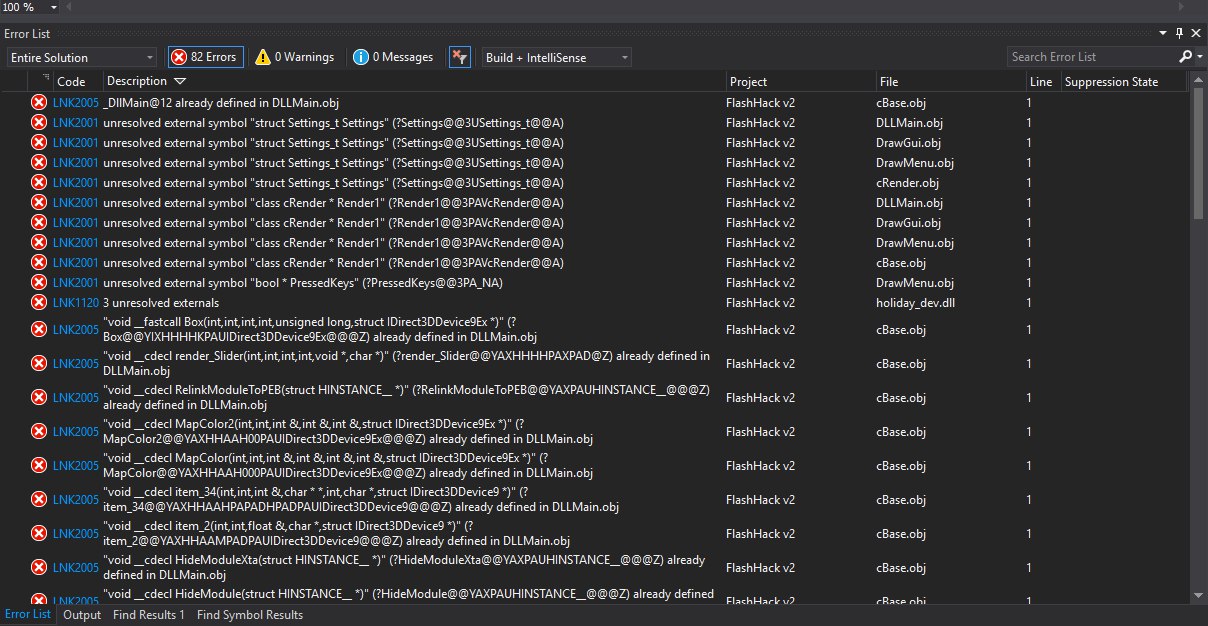This screenshot has height=626, width=1208.
Task: Sort by the Code column header
Action: (x=71, y=82)
